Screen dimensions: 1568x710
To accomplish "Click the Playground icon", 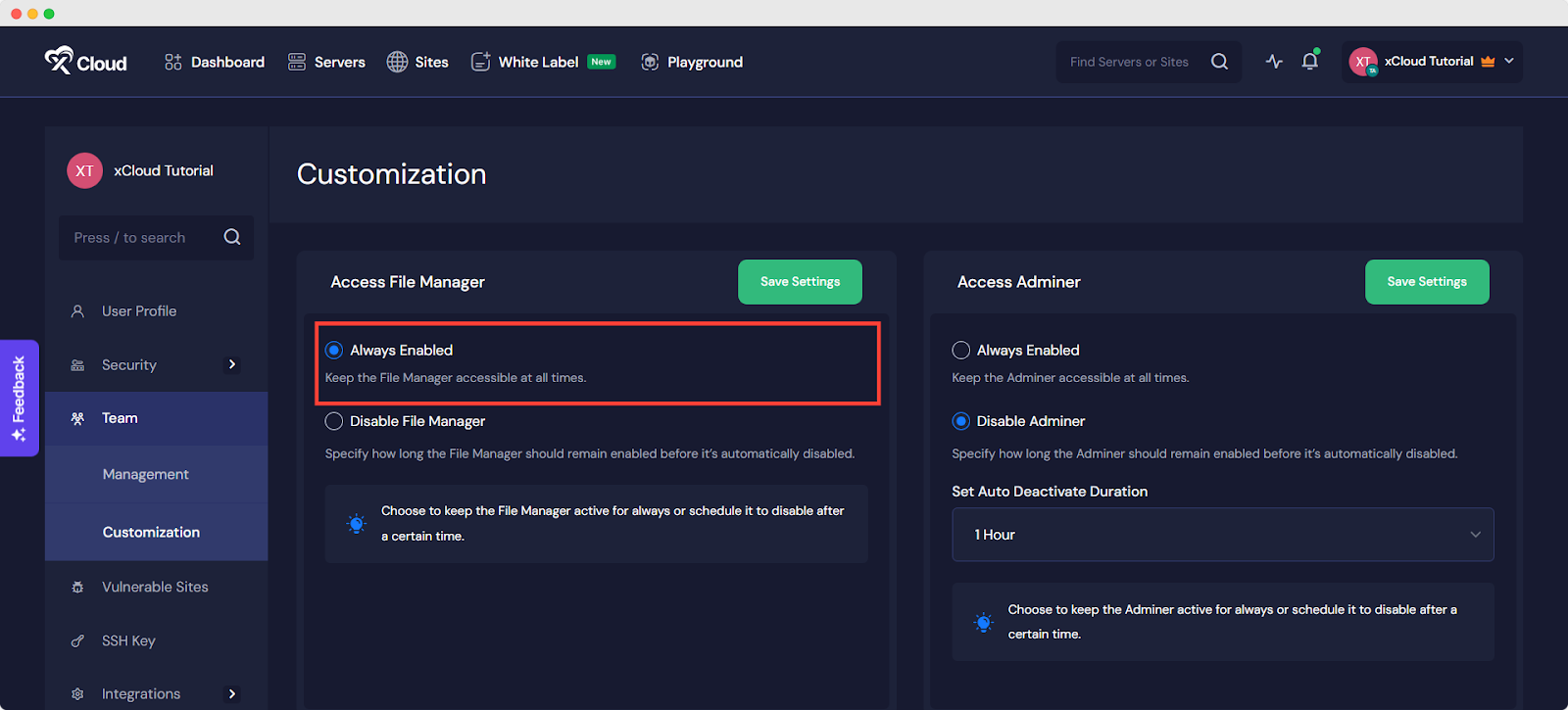I will (650, 62).
